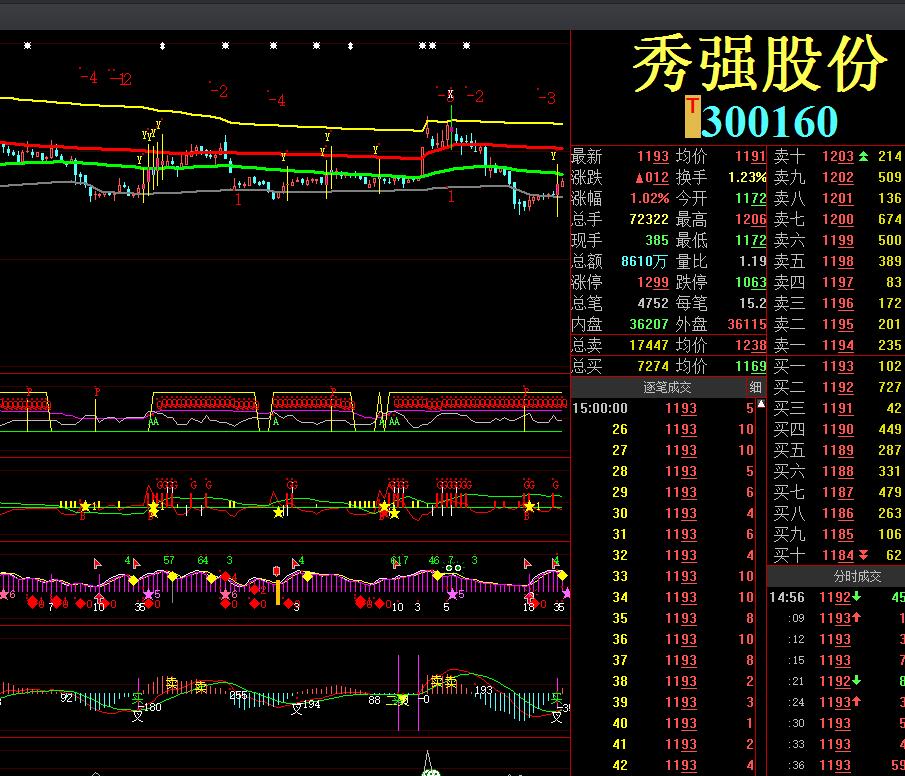Select the 卖九 ask price 1202
This screenshot has width=905, height=776.
pyautogui.click(x=837, y=177)
